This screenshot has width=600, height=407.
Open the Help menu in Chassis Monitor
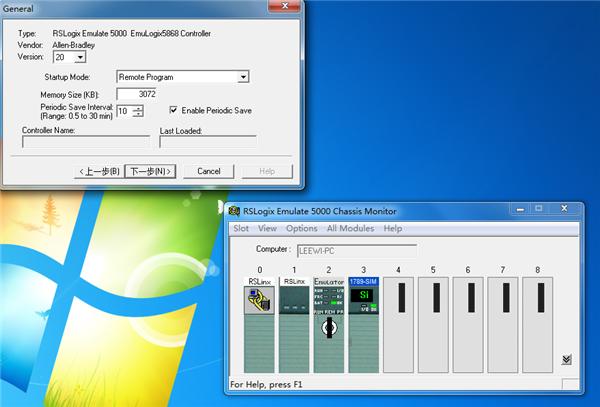393,228
